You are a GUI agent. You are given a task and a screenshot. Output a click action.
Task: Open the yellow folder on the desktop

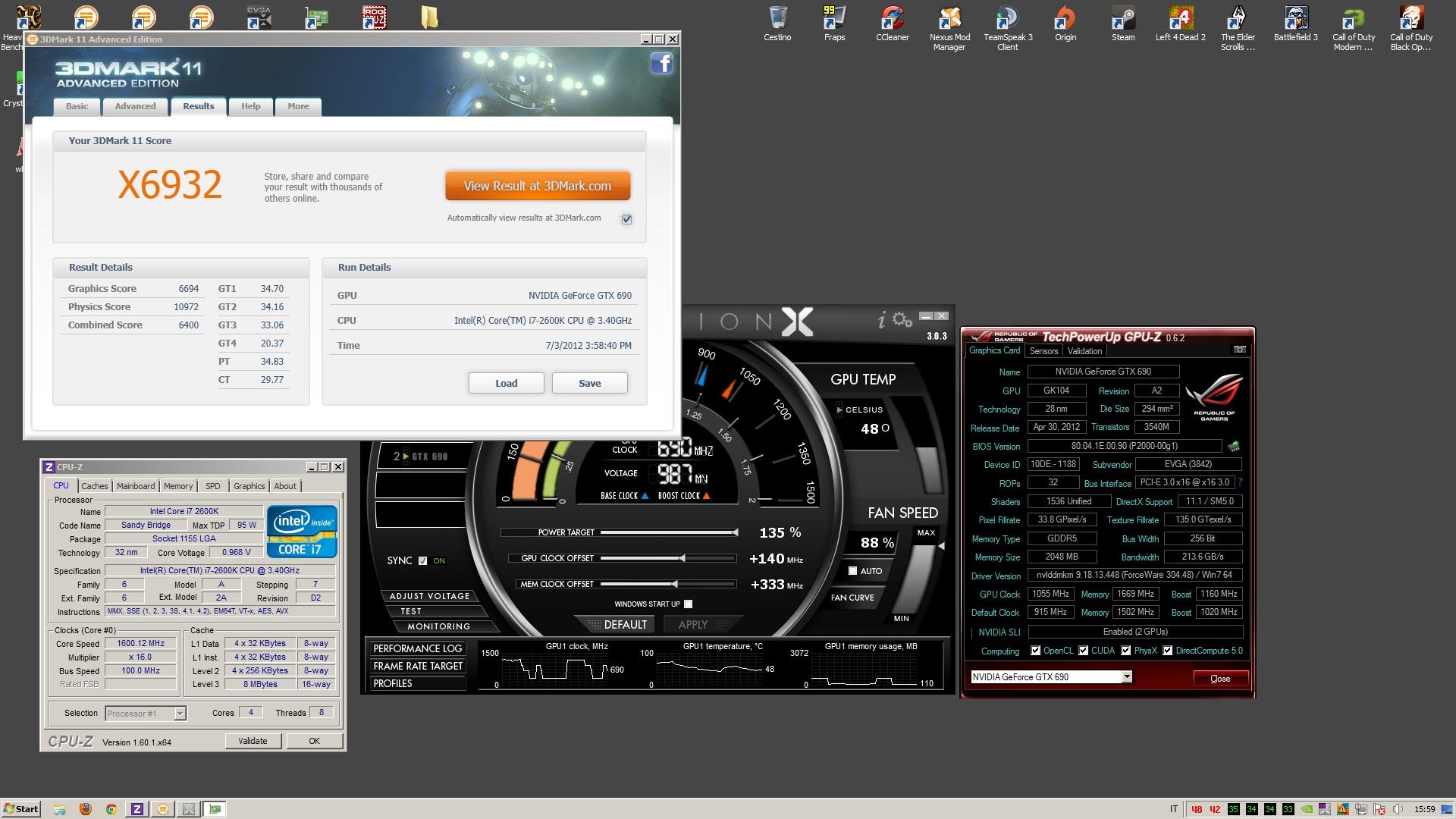click(430, 17)
